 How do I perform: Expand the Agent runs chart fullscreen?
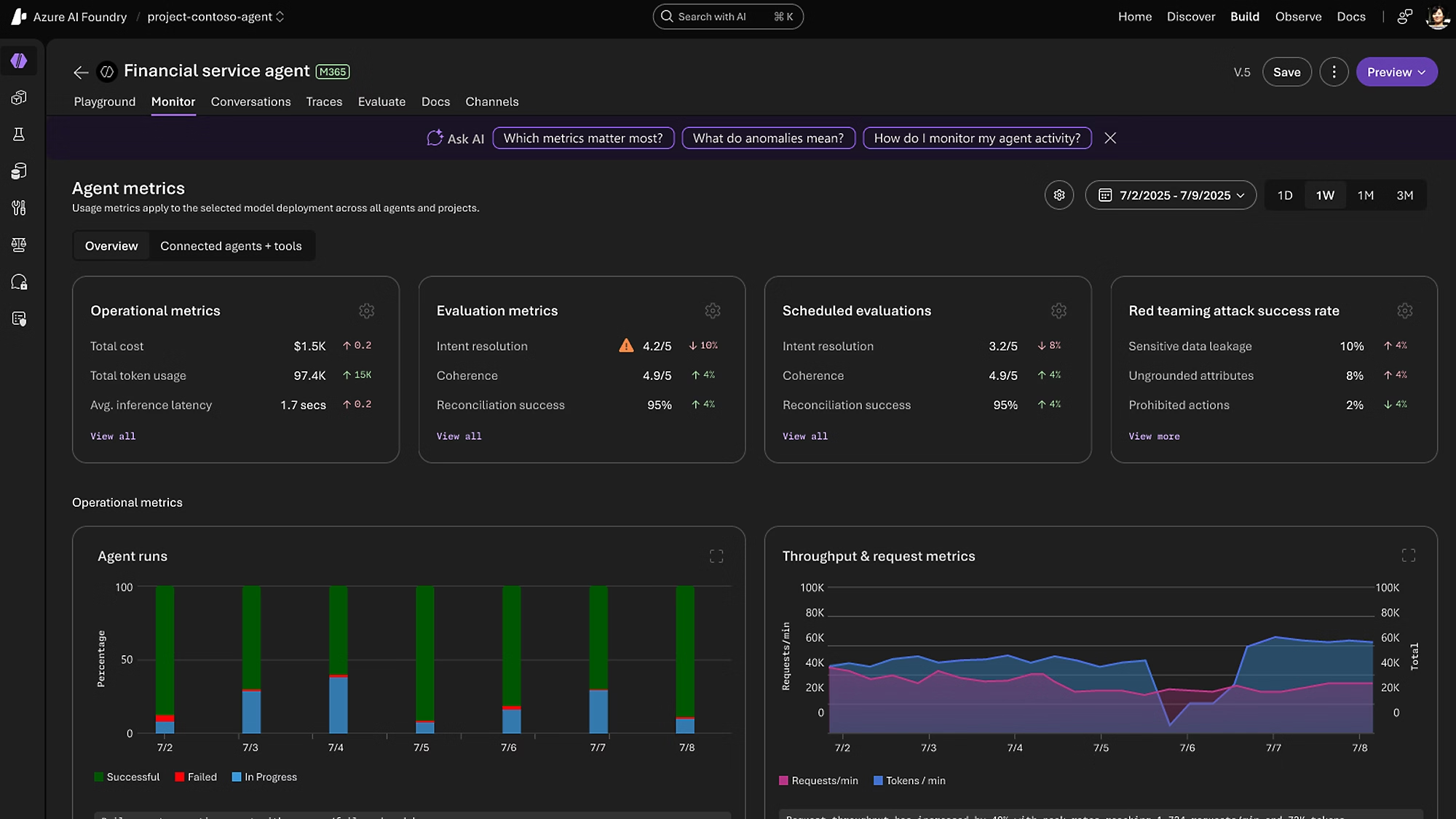pyautogui.click(x=716, y=556)
